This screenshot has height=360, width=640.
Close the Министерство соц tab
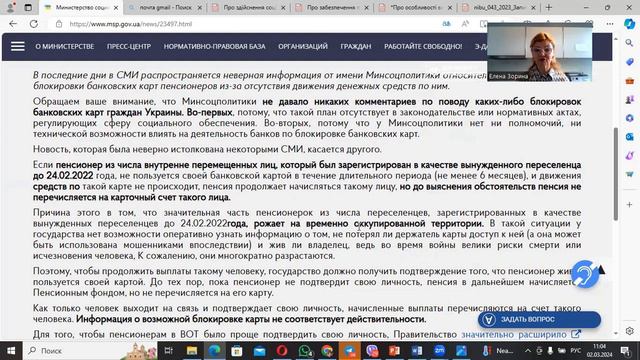116,8
